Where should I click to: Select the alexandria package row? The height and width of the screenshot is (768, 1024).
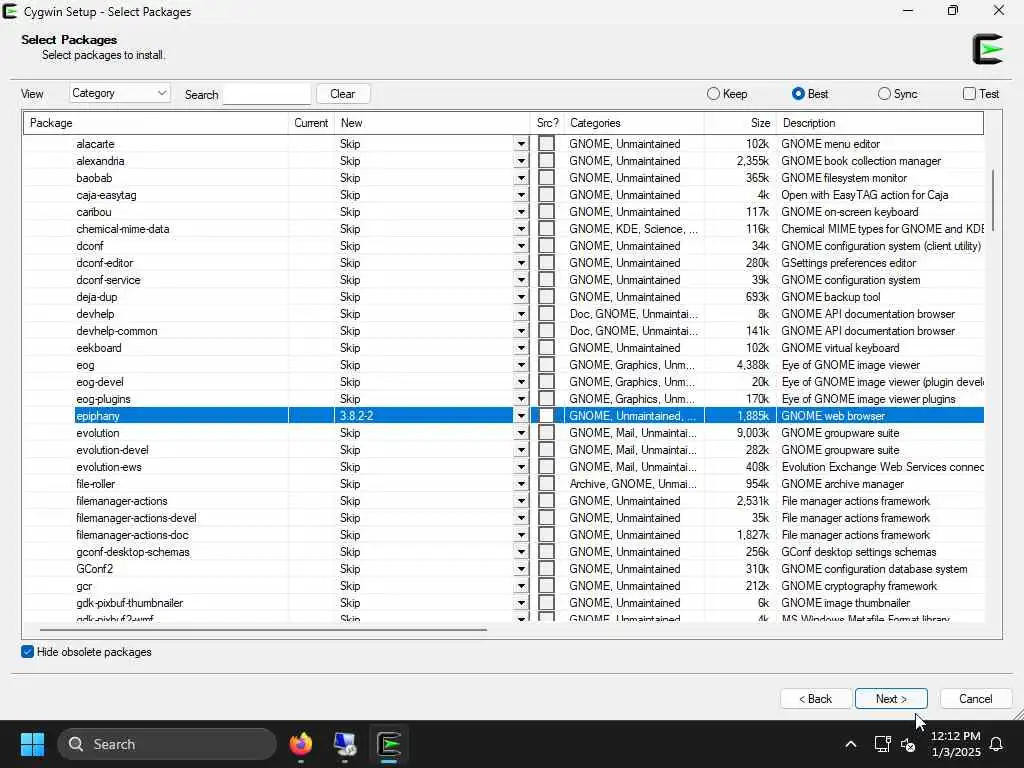[504, 161]
